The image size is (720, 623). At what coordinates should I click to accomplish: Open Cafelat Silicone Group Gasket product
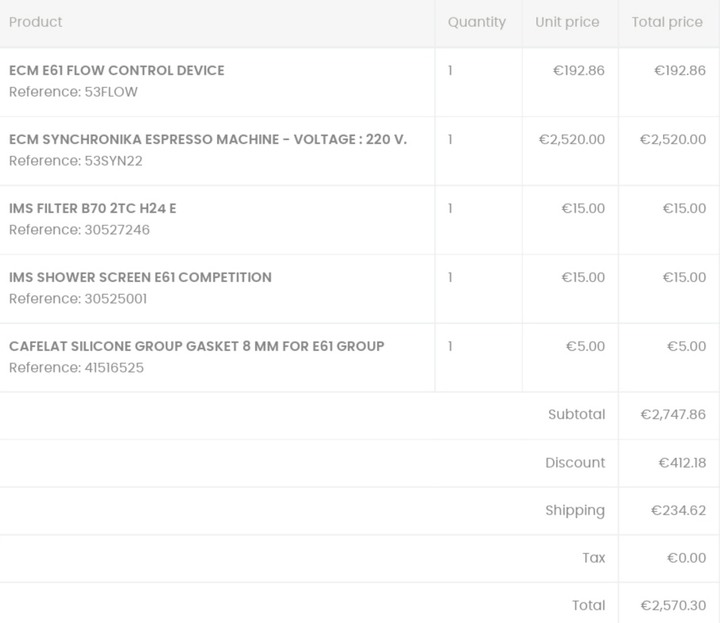pos(197,346)
